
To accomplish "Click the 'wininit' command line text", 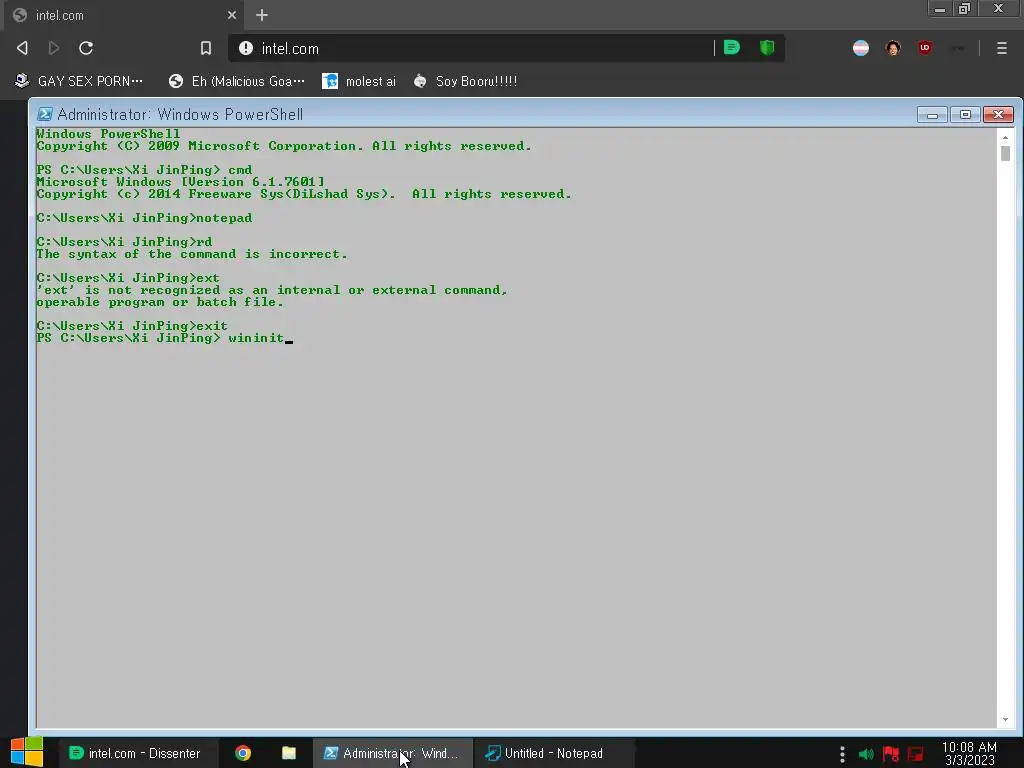I will click(256, 338).
